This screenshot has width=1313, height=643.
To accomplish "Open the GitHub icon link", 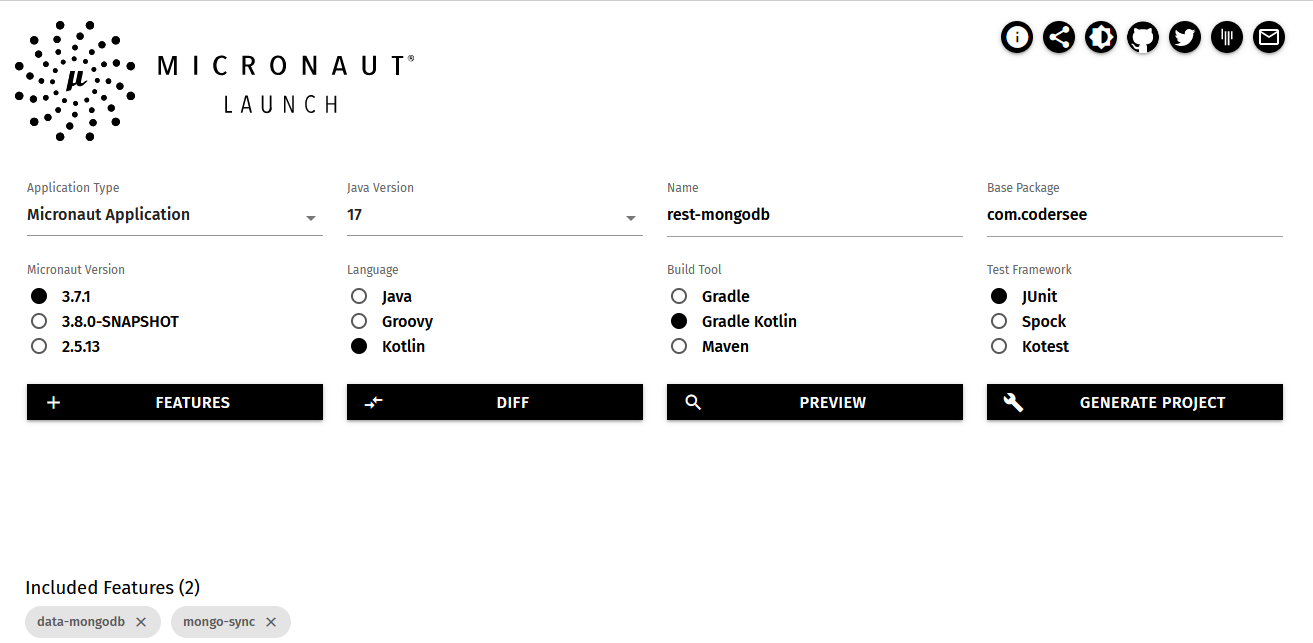I will pyautogui.click(x=1143, y=38).
